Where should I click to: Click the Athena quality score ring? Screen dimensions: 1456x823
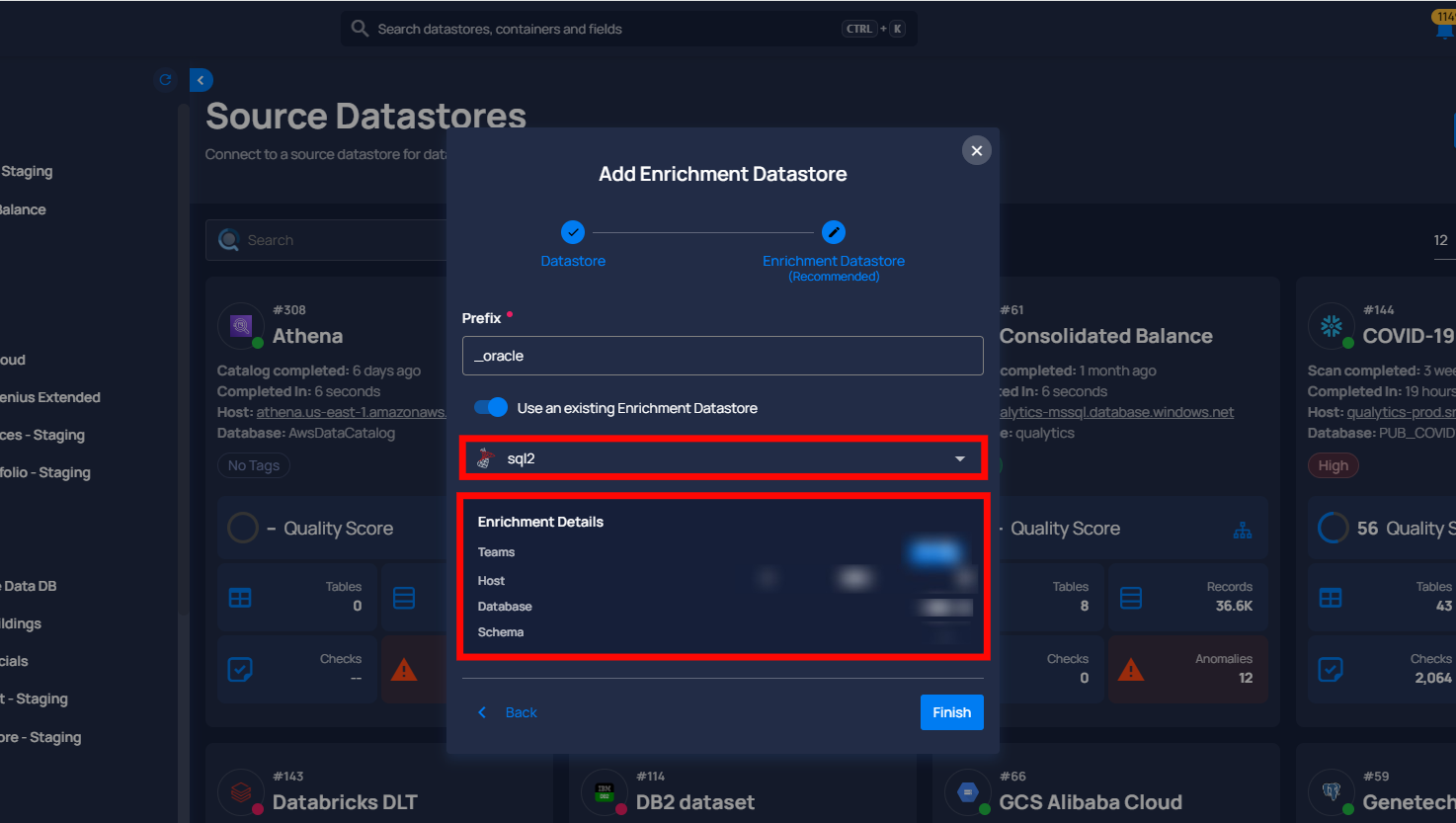pyautogui.click(x=243, y=528)
